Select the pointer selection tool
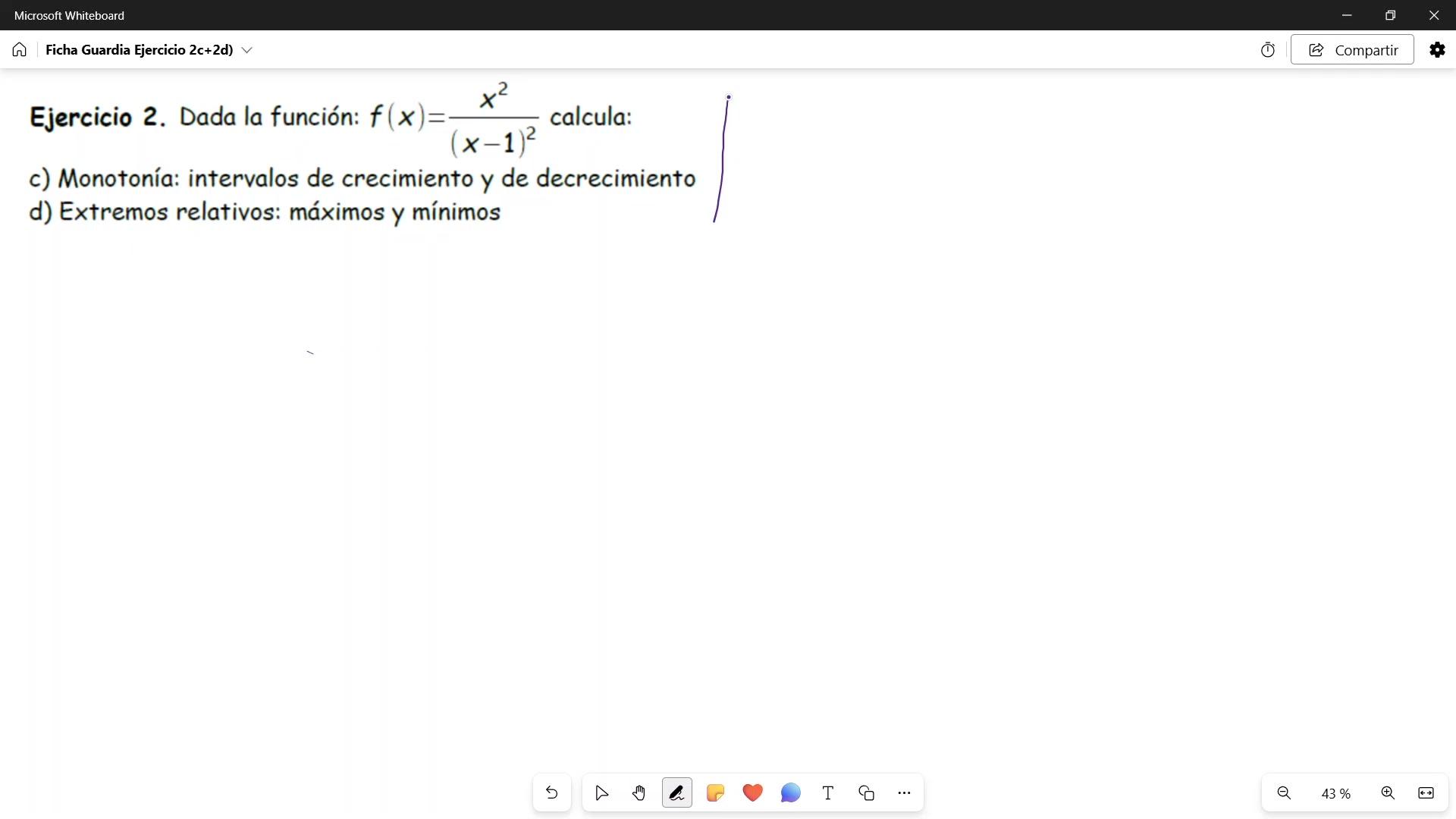Image resolution: width=1456 pixels, height=819 pixels. click(601, 793)
